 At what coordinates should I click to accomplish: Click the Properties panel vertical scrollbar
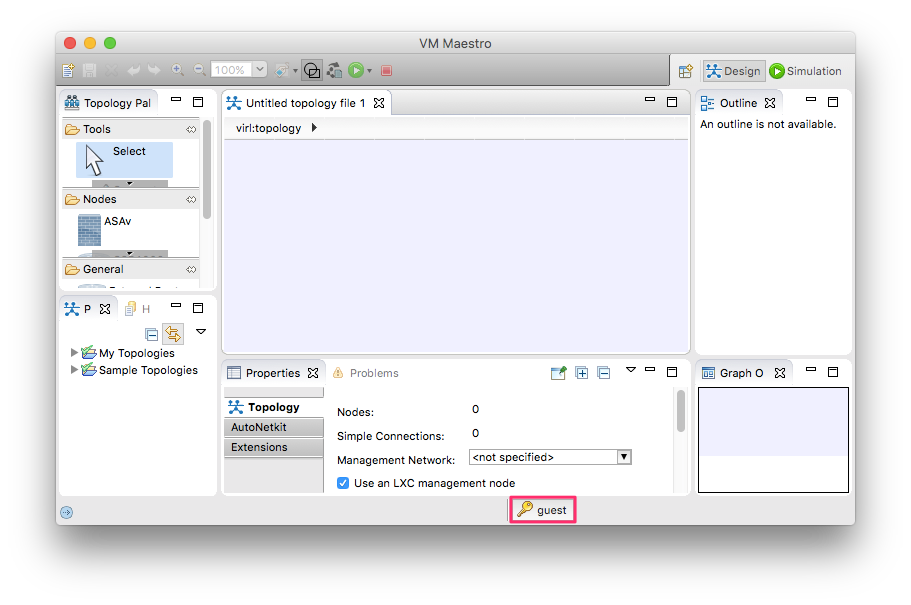coord(681,411)
